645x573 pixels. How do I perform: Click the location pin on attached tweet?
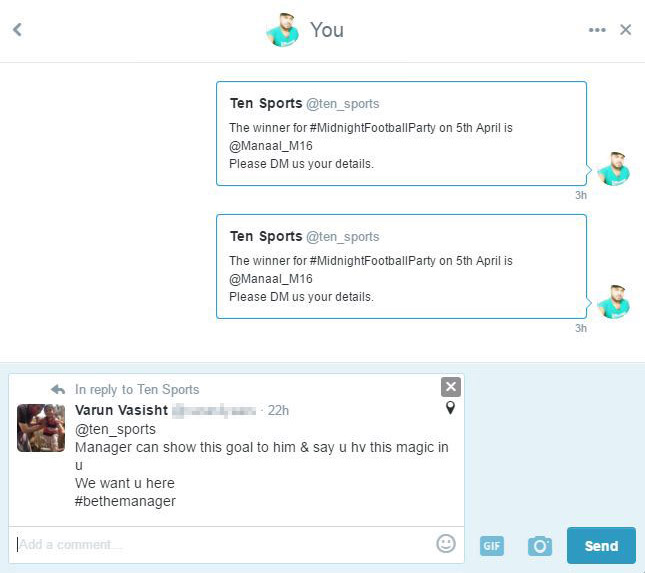[x=450, y=408]
